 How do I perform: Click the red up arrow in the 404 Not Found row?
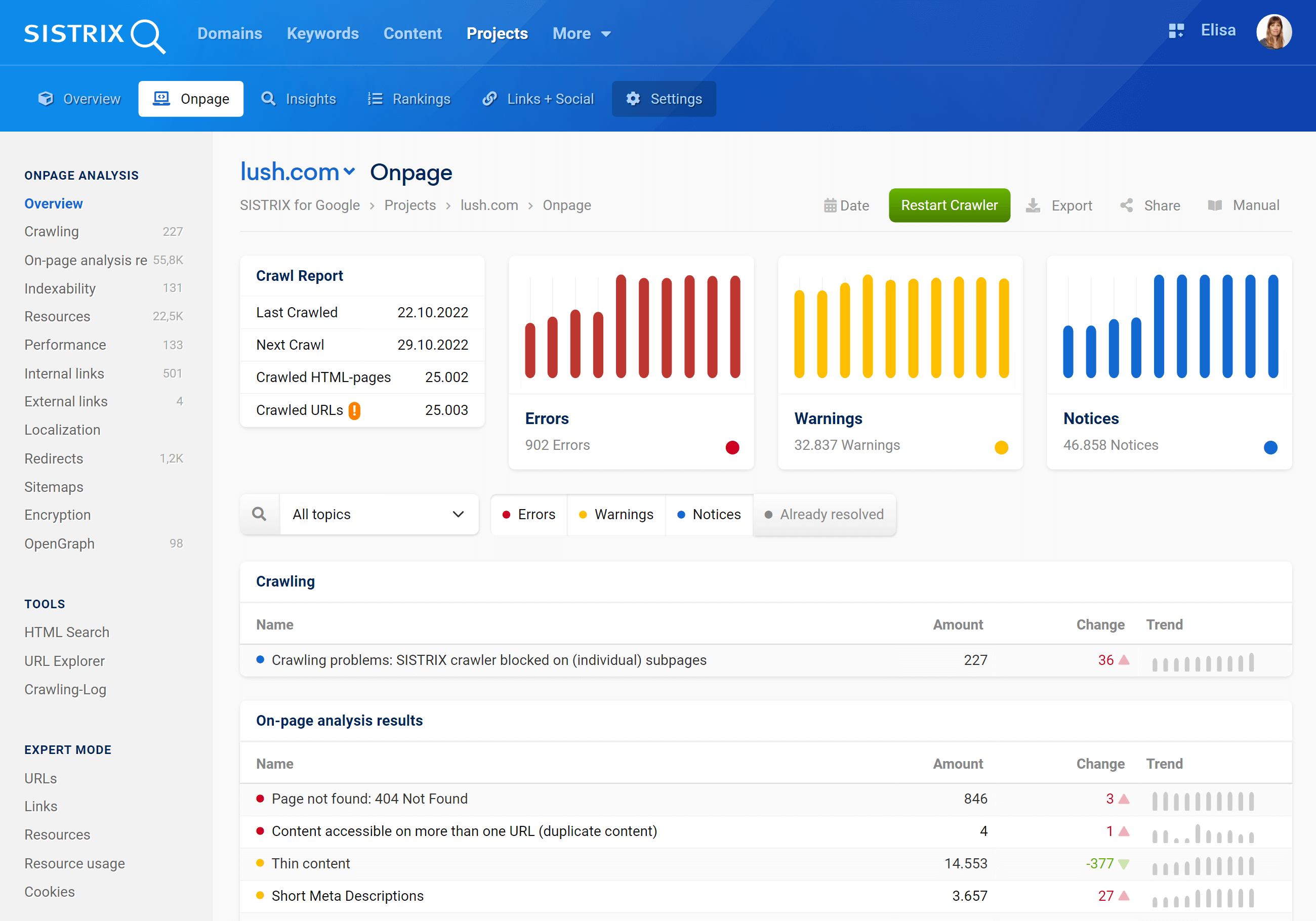point(1124,799)
